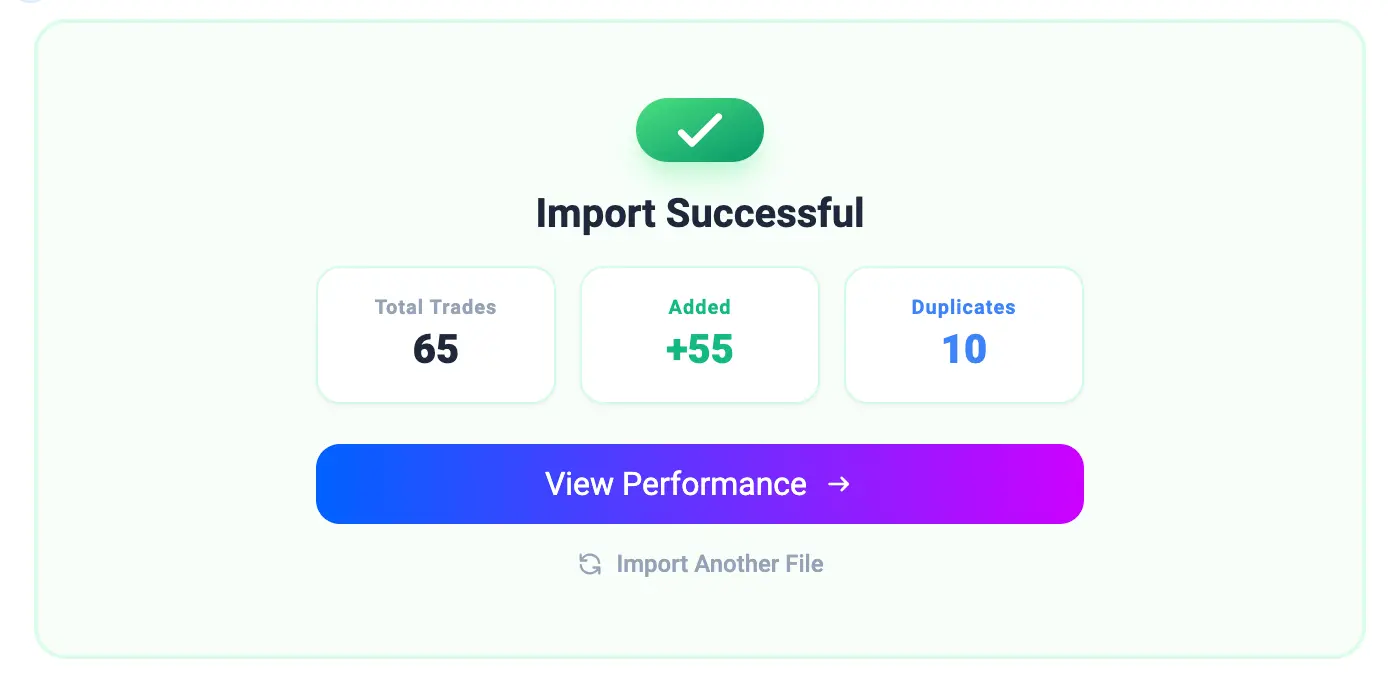Click the blue 10 duplicates count
The width and height of the screenshot is (1388, 674).
(963, 350)
